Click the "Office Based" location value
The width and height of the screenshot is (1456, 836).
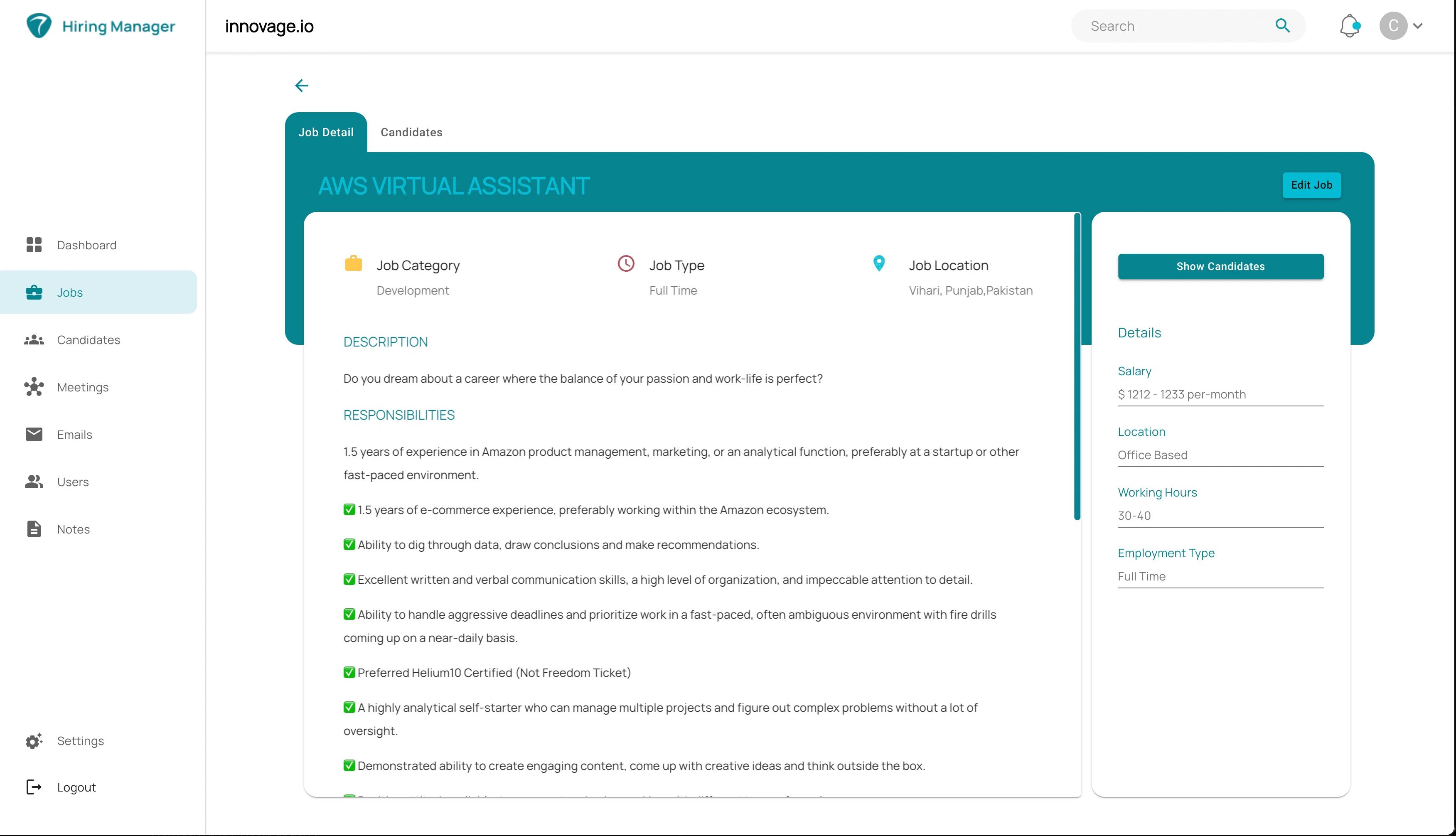(x=1152, y=455)
